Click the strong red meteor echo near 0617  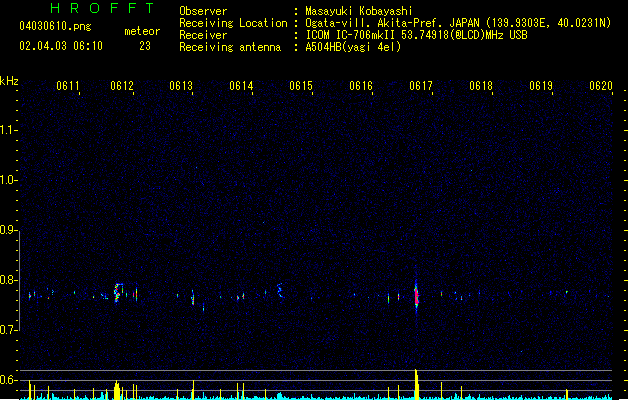coord(416,296)
